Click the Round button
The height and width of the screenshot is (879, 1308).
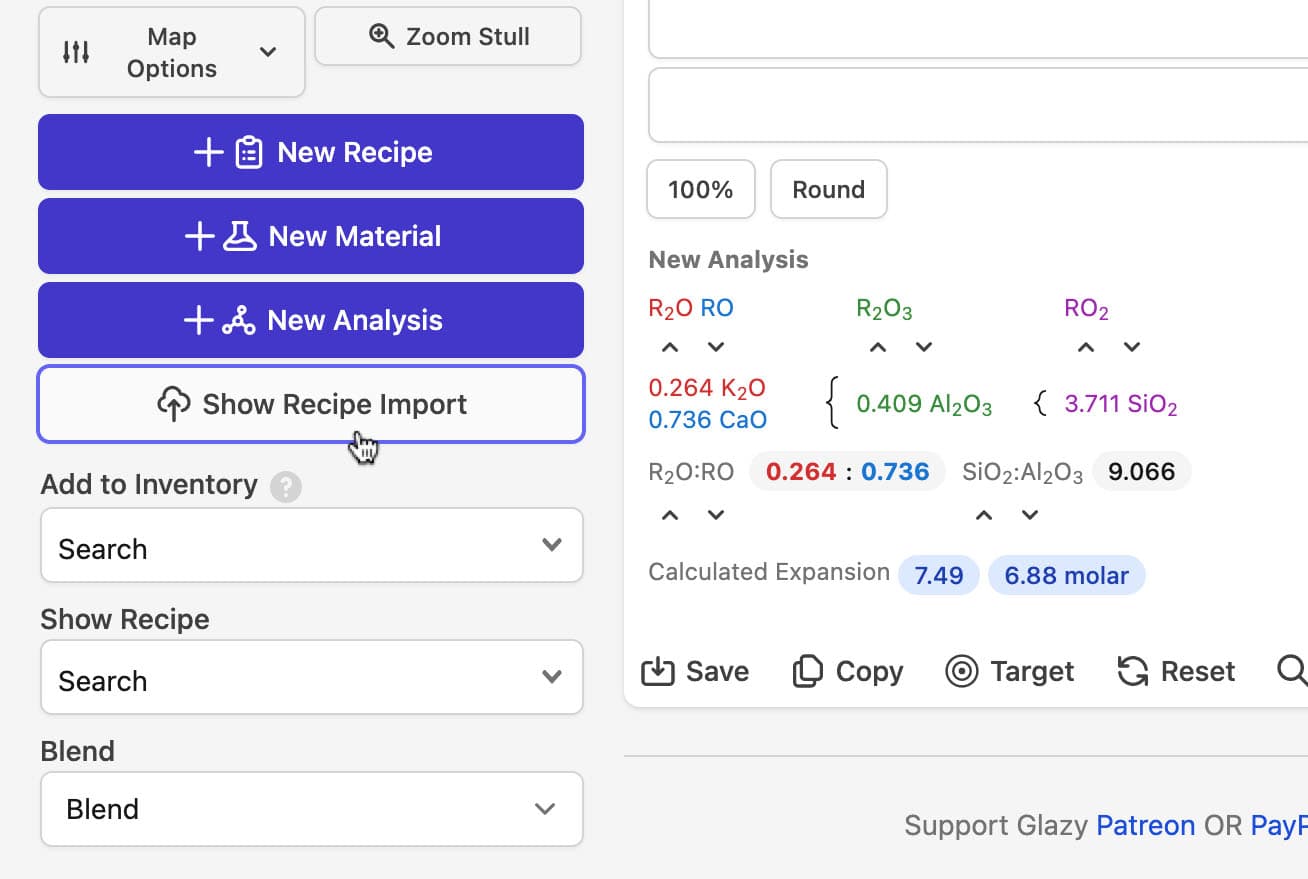click(x=828, y=189)
